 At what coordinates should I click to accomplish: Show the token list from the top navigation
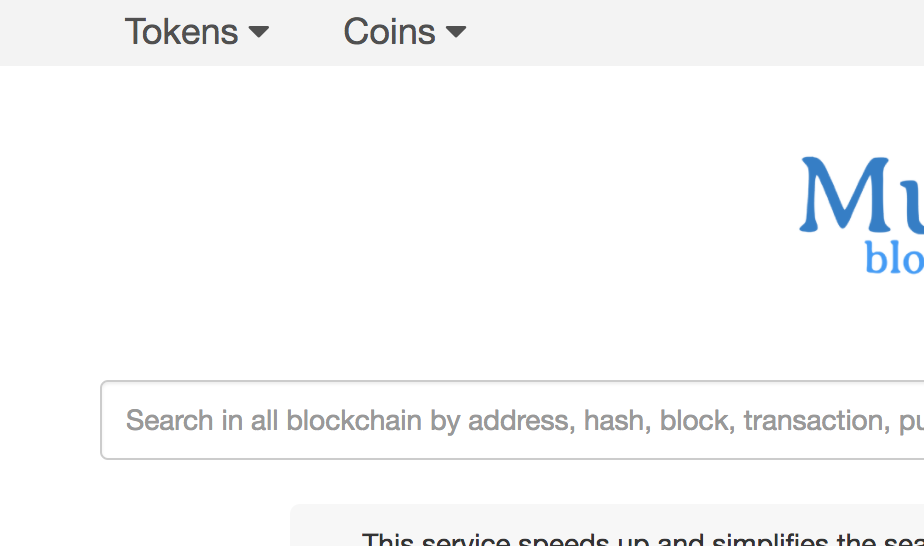(196, 32)
